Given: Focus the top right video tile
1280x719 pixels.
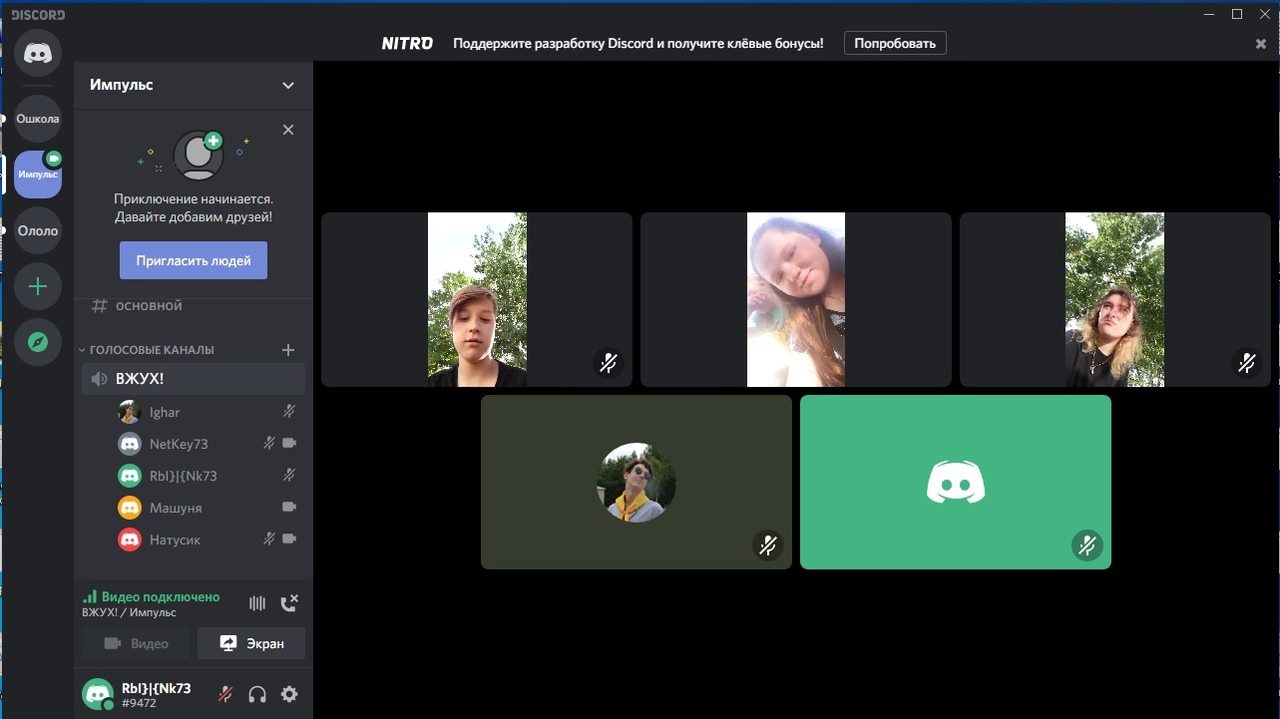Looking at the screenshot, I should point(1115,299).
